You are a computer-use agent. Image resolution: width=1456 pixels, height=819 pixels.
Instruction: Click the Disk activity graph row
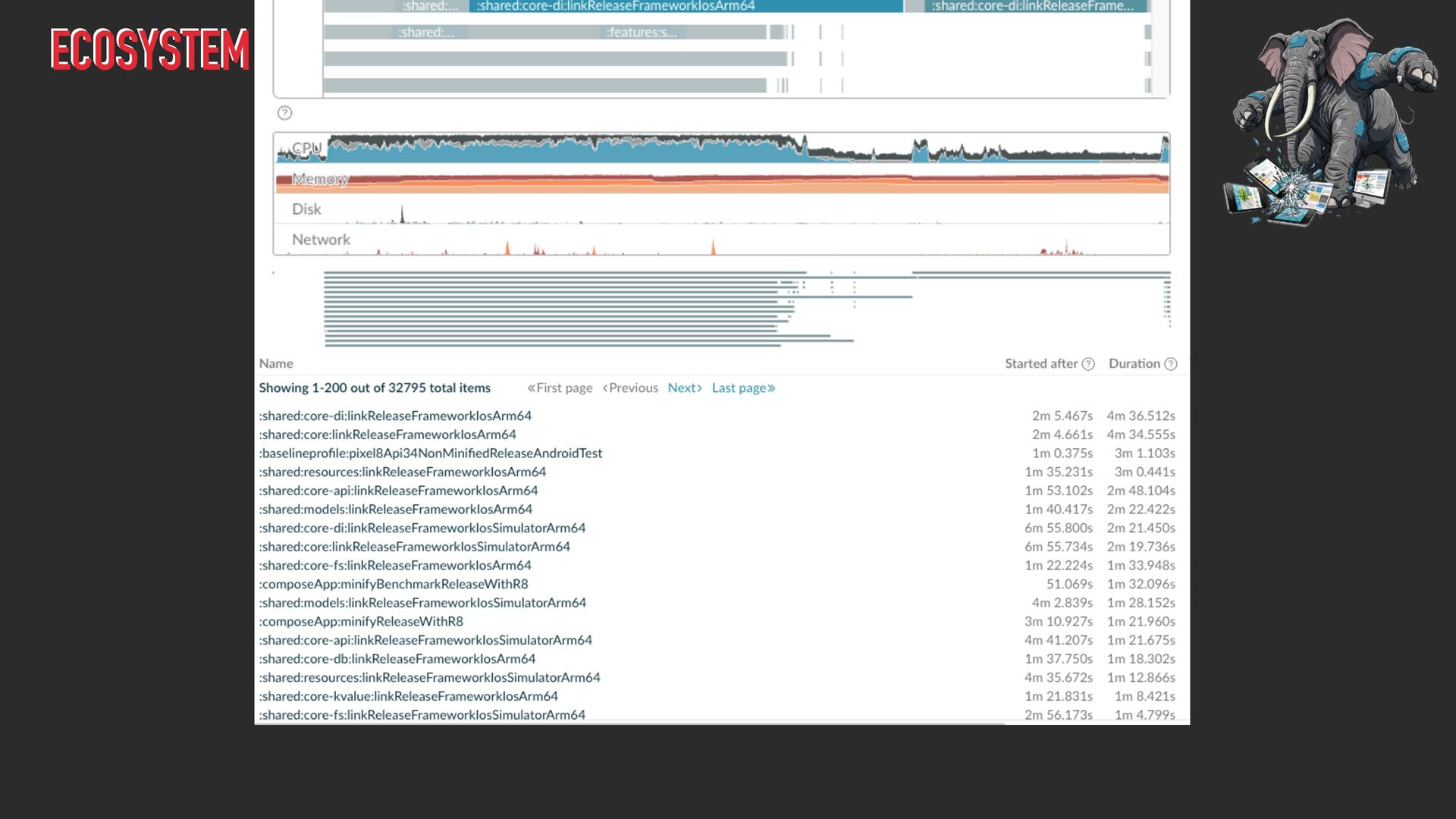pyautogui.click(x=720, y=210)
